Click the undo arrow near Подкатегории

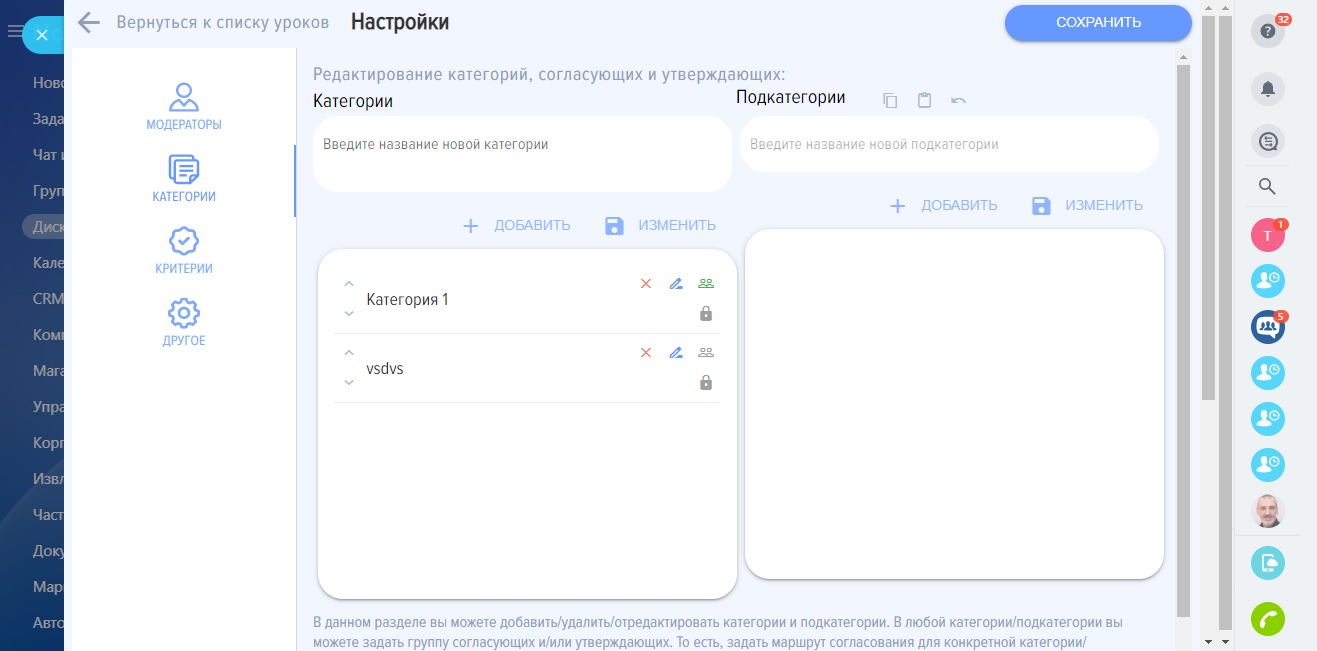pos(959,100)
